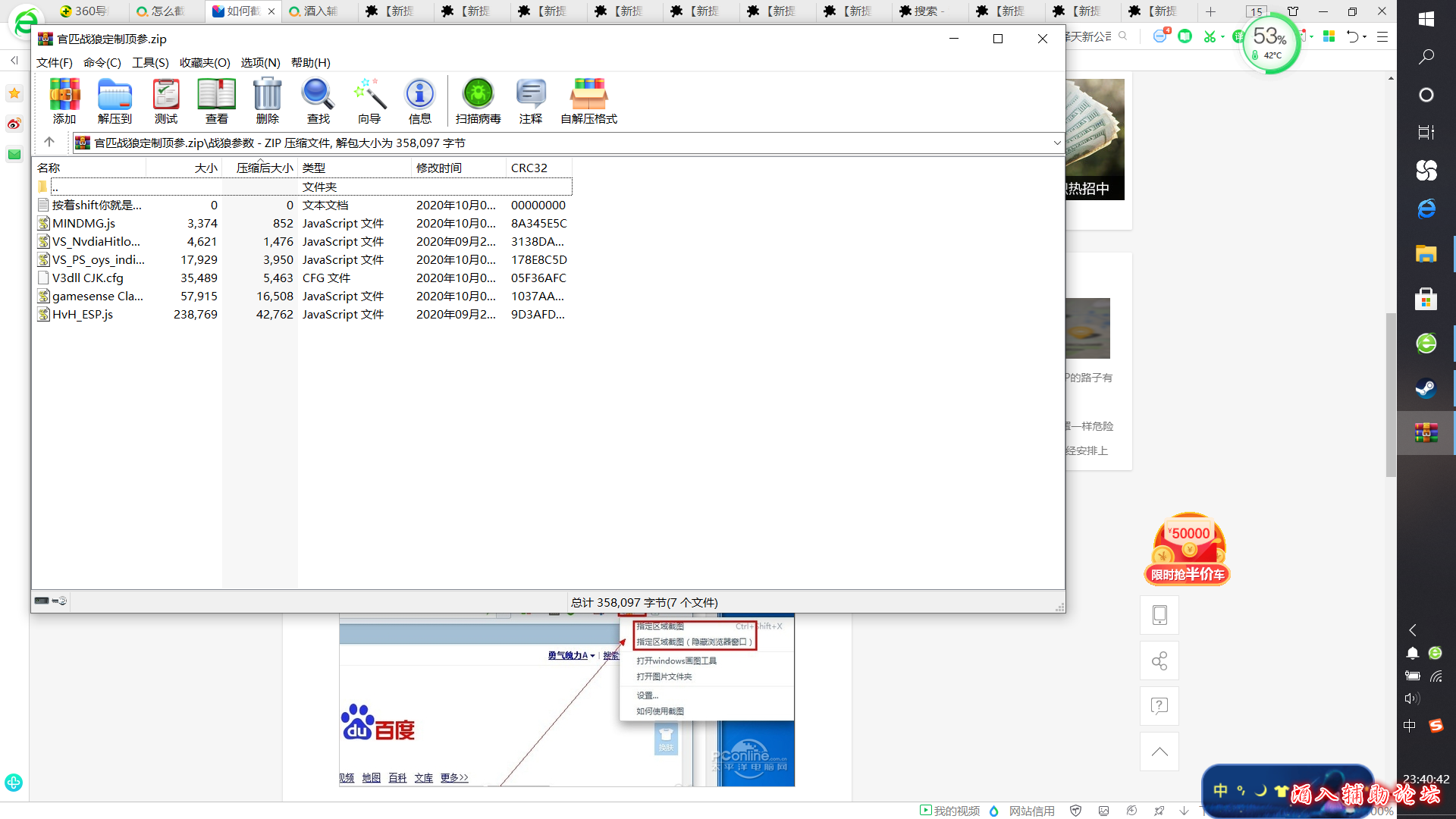
Task: Click the taskbar search magnifier
Action: [1426, 57]
